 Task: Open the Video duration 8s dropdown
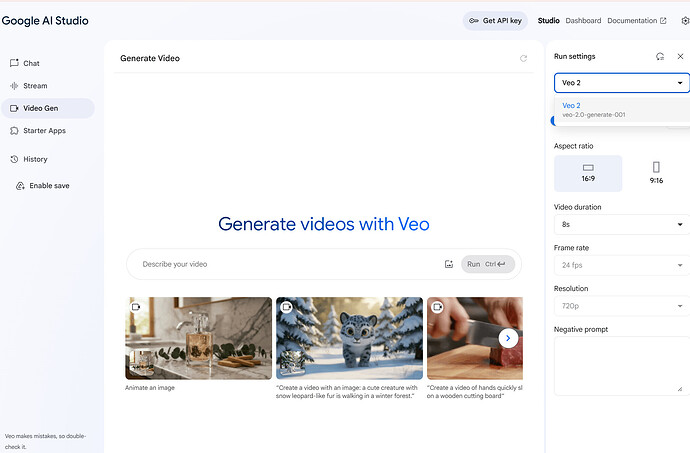[x=622, y=225]
